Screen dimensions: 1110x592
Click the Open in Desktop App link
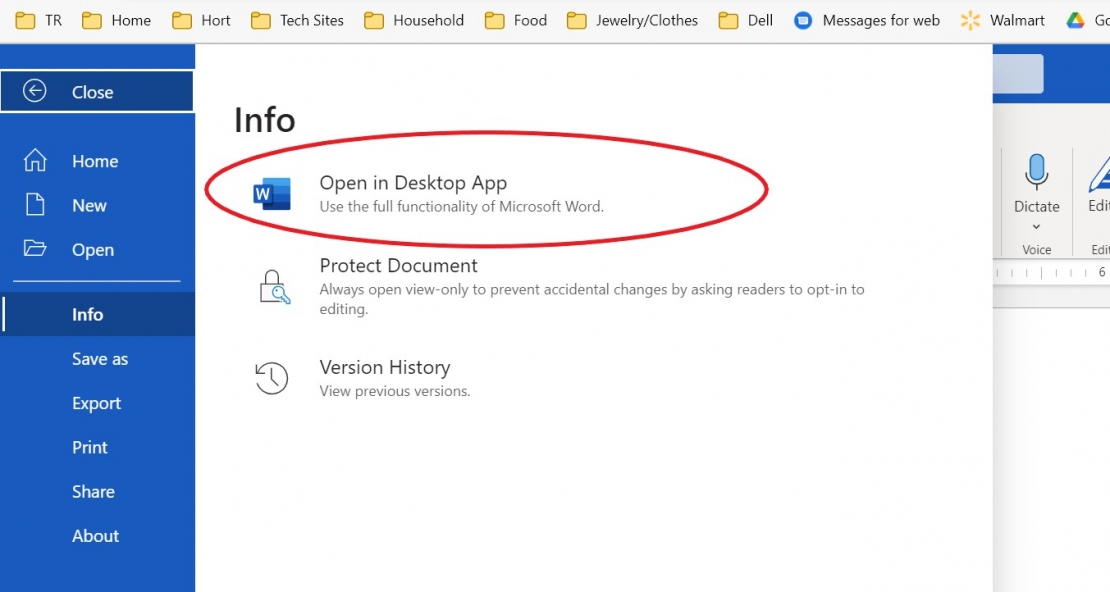[x=413, y=182]
